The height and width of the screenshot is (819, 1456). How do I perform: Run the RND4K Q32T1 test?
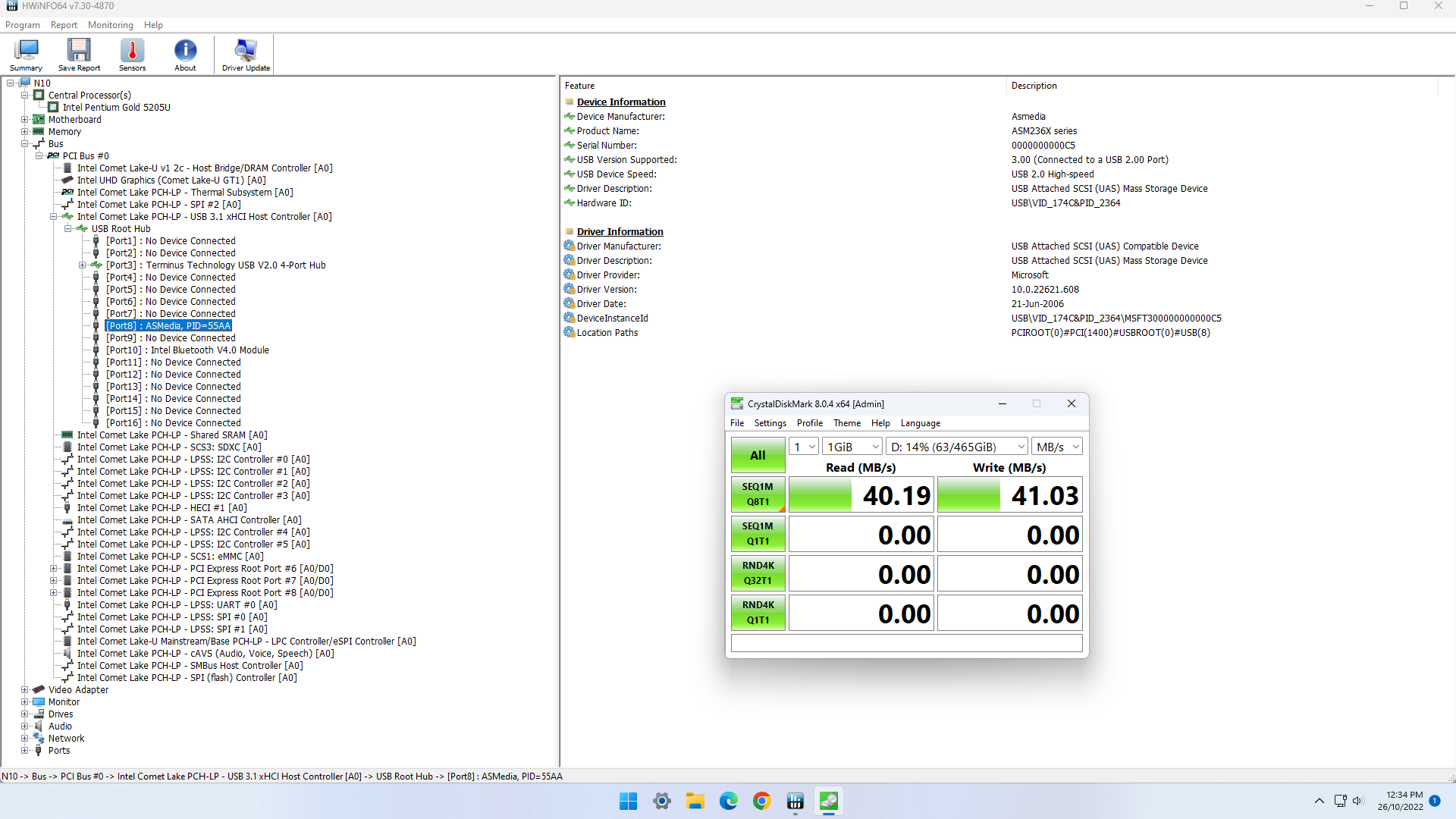pyautogui.click(x=758, y=573)
